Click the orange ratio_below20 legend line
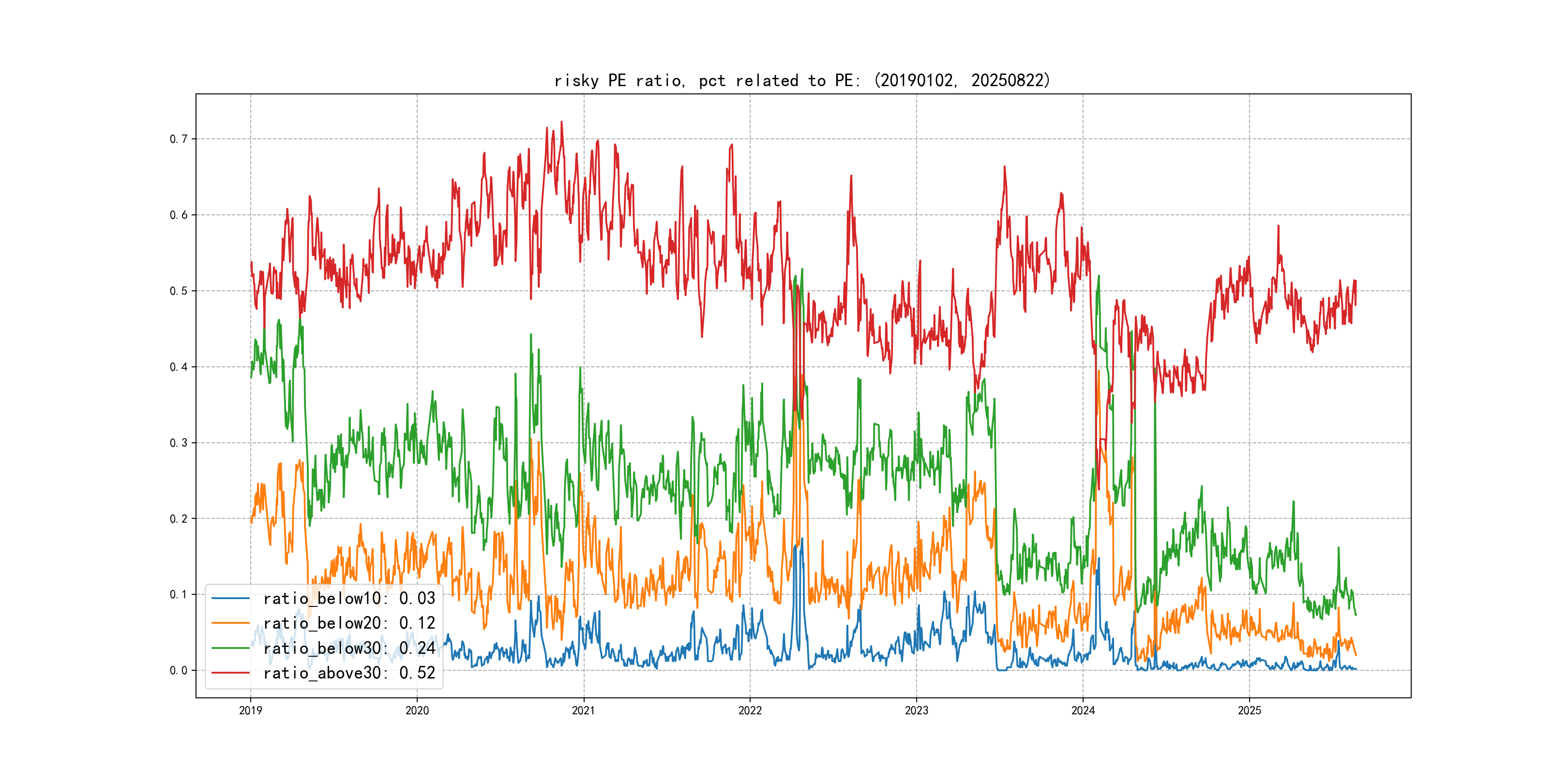1568x784 pixels. click(230, 623)
